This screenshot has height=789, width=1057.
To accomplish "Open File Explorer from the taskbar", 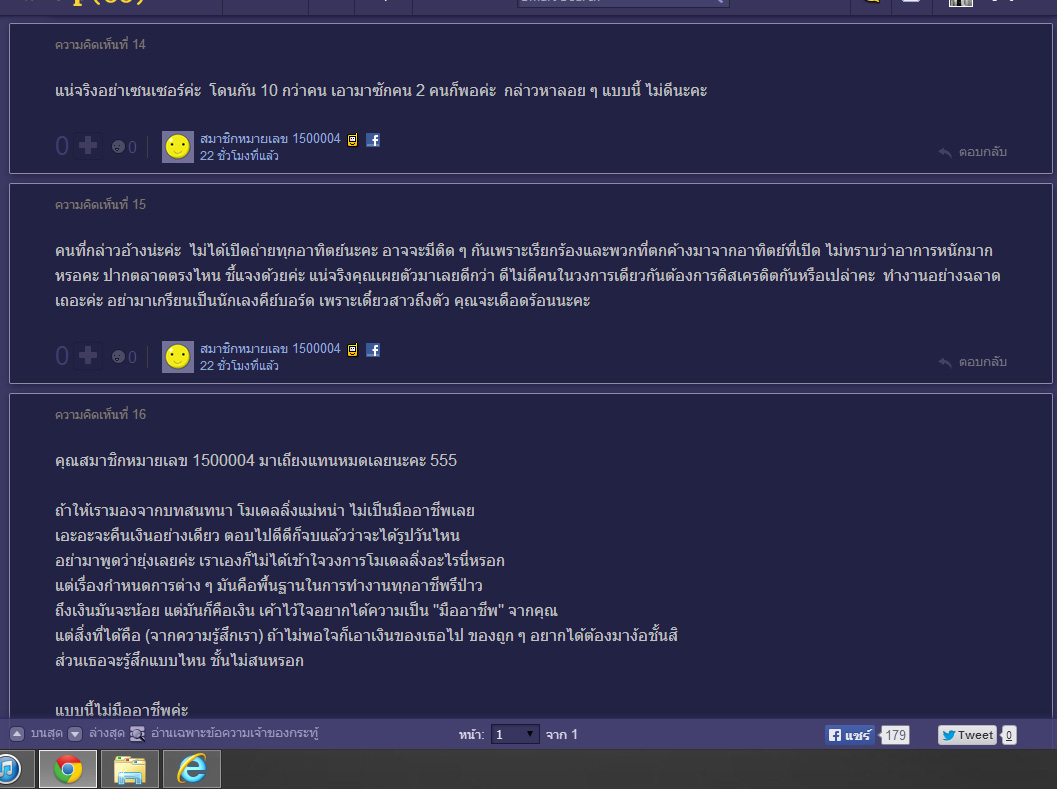I will coord(130,769).
